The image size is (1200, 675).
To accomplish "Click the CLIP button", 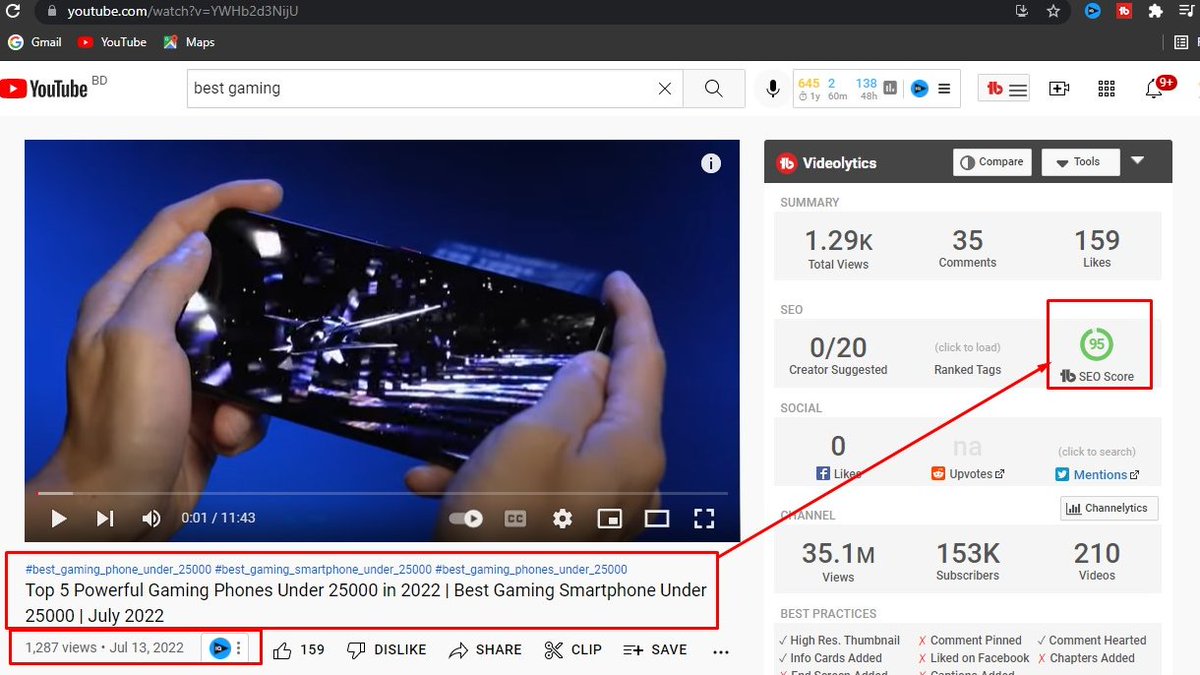I will [x=573, y=650].
